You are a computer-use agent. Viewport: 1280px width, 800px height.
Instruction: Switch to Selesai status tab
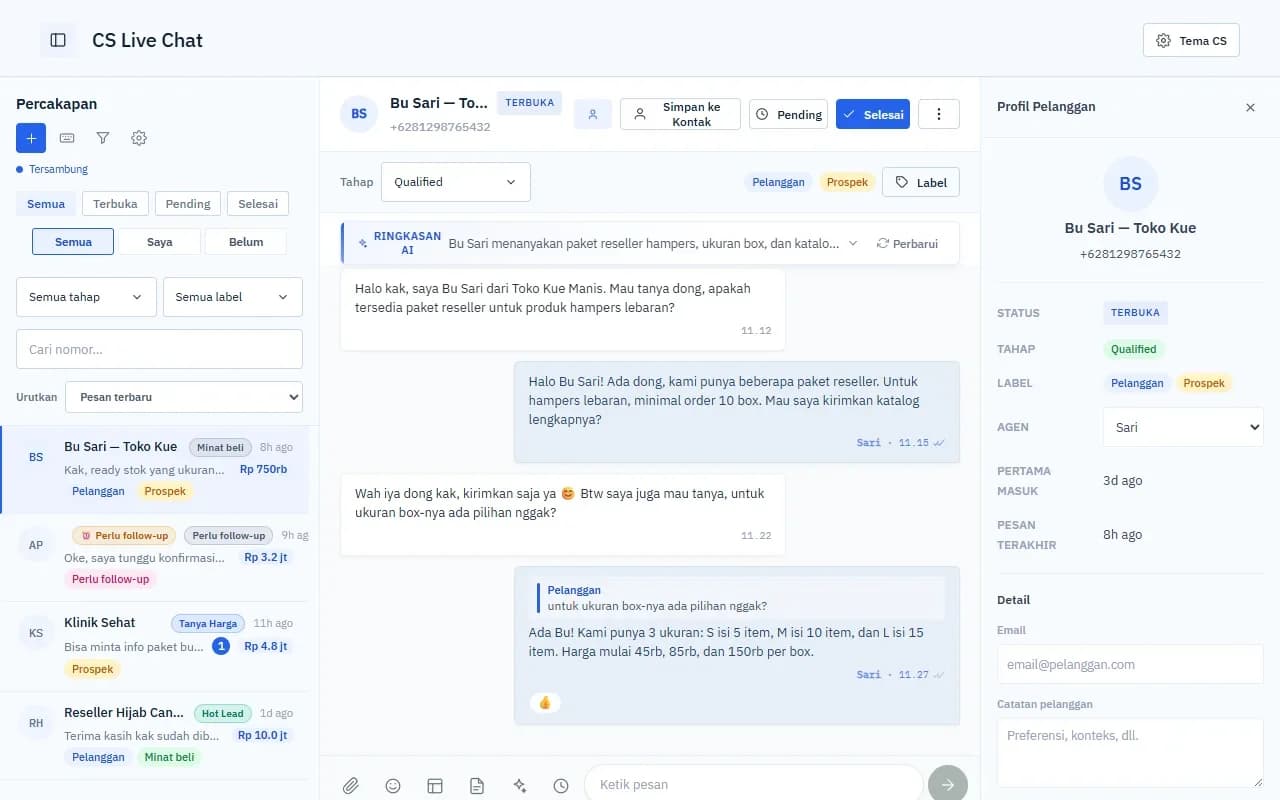point(258,204)
